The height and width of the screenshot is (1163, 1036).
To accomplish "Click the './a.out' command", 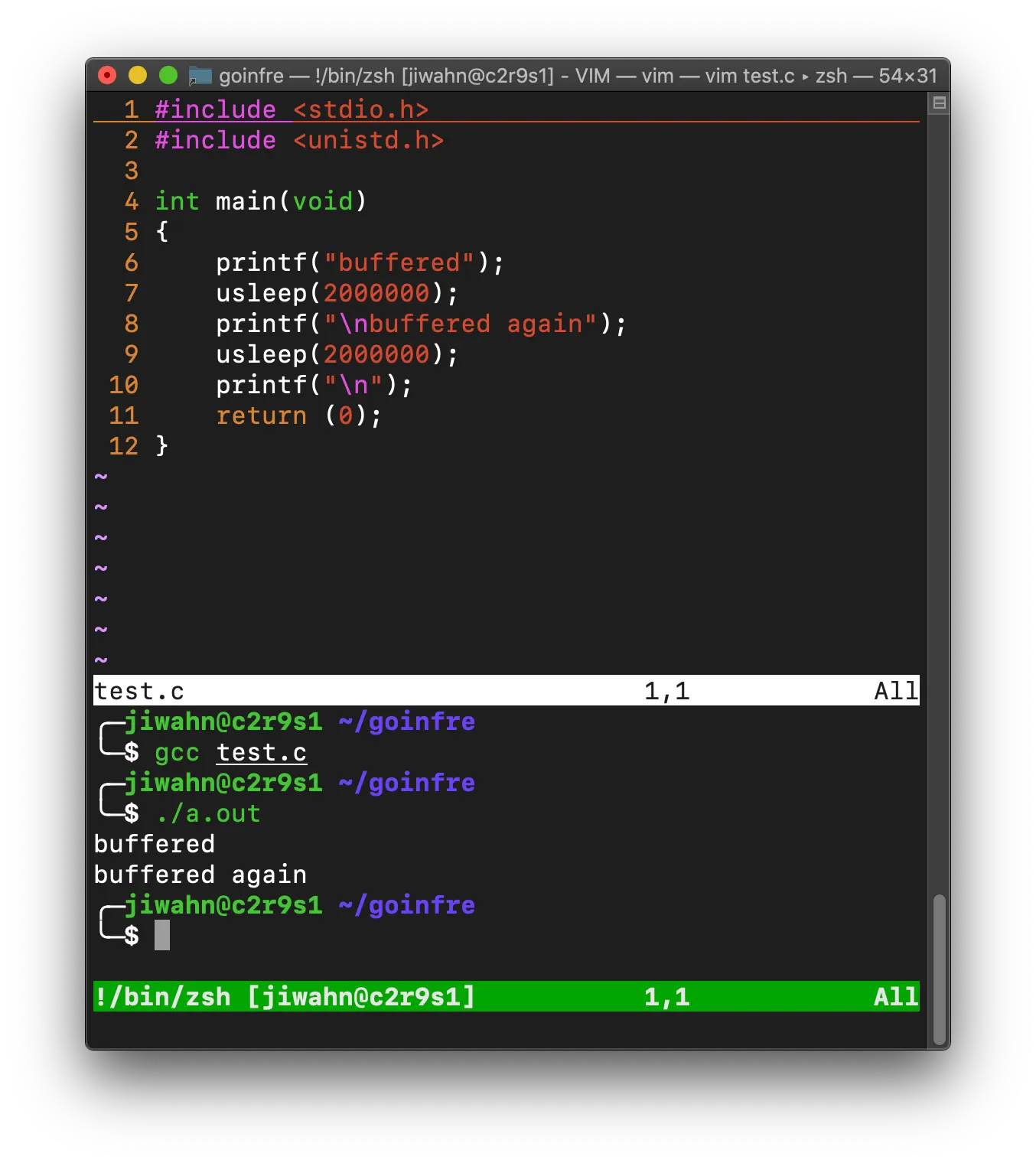I will point(207,813).
